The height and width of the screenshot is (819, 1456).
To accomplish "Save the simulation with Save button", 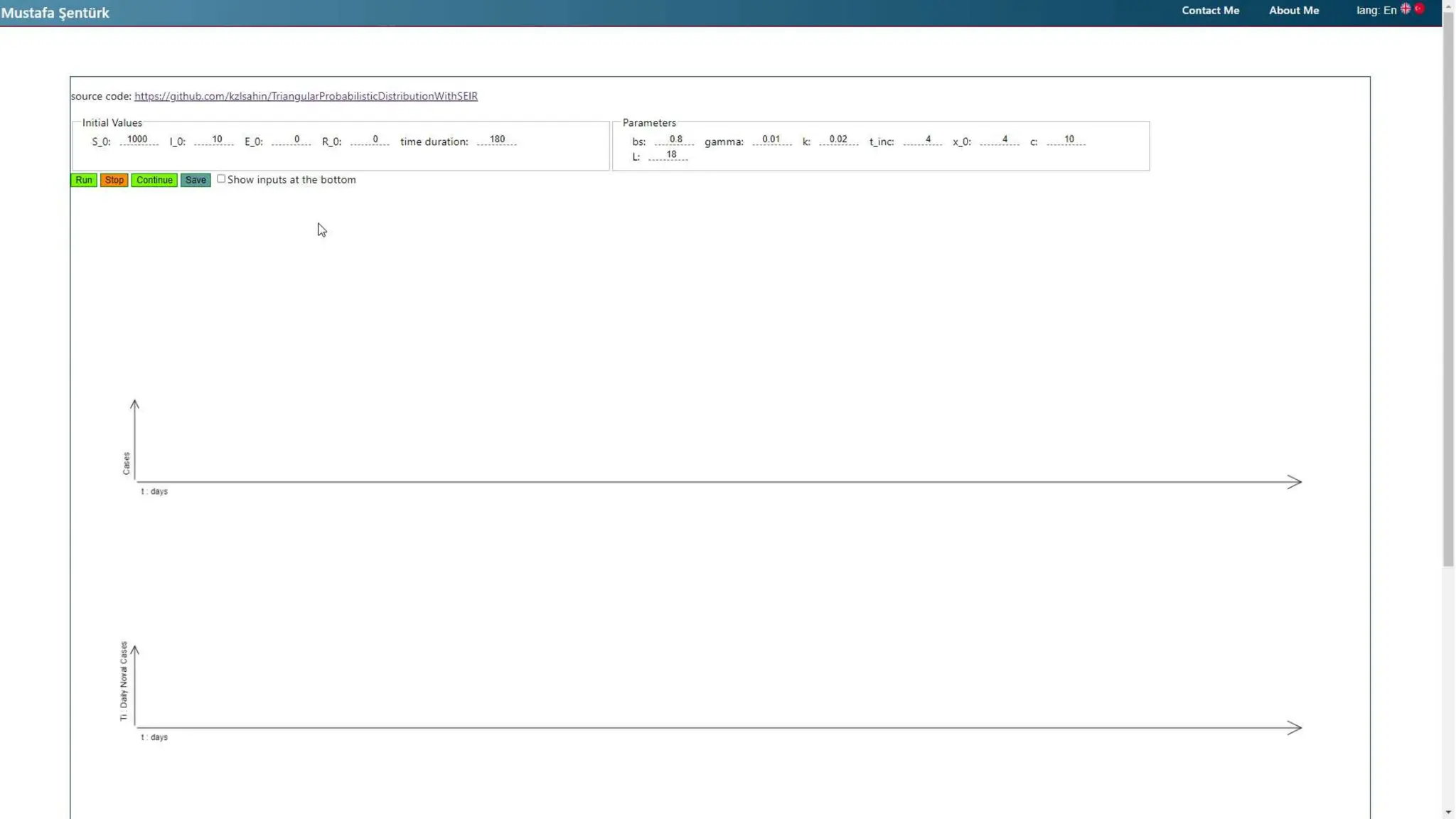I will pyautogui.click(x=195, y=180).
